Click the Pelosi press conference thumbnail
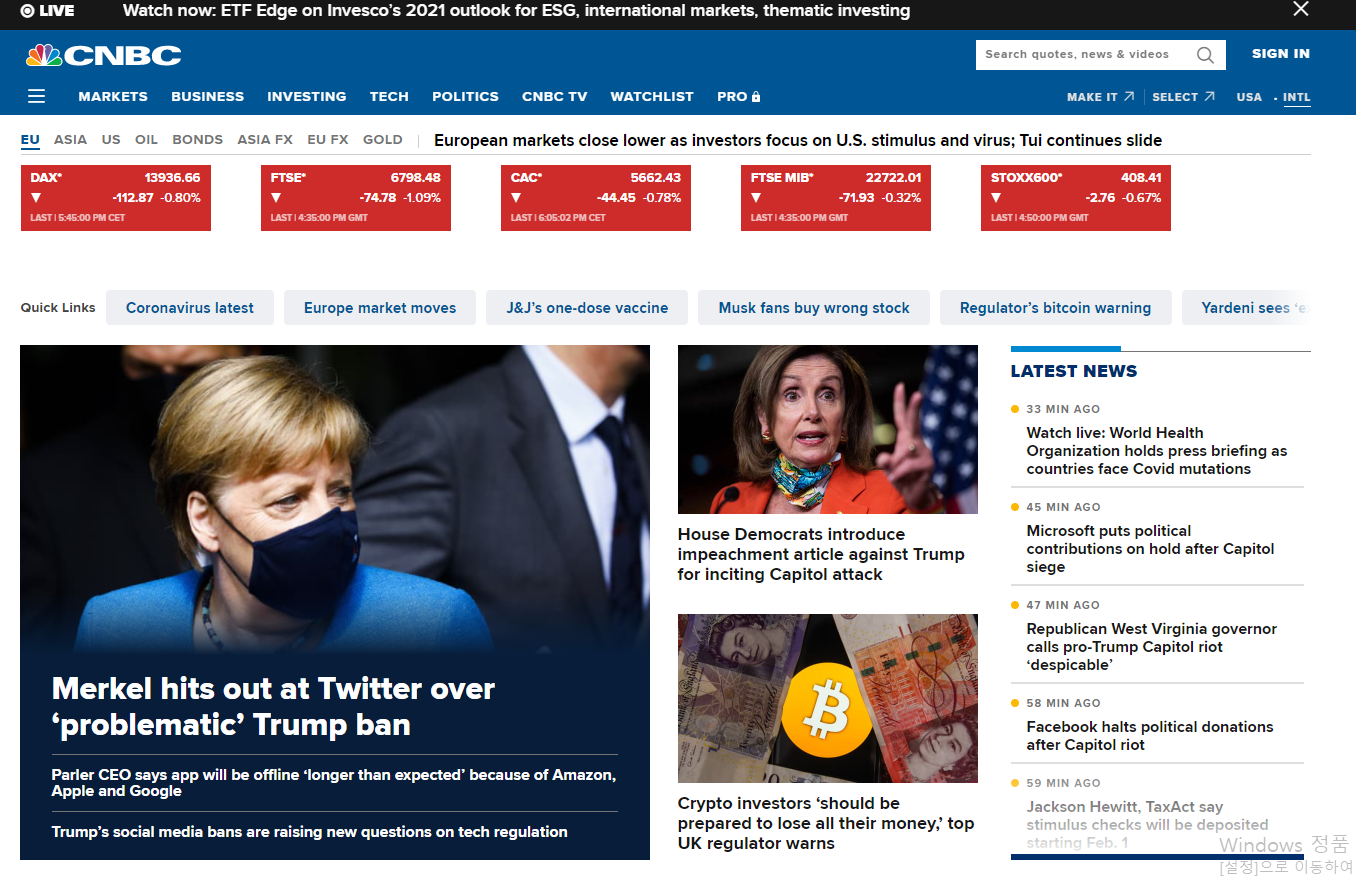Image resolution: width=1356 pixels, height=895 pixels. [828, 430]
